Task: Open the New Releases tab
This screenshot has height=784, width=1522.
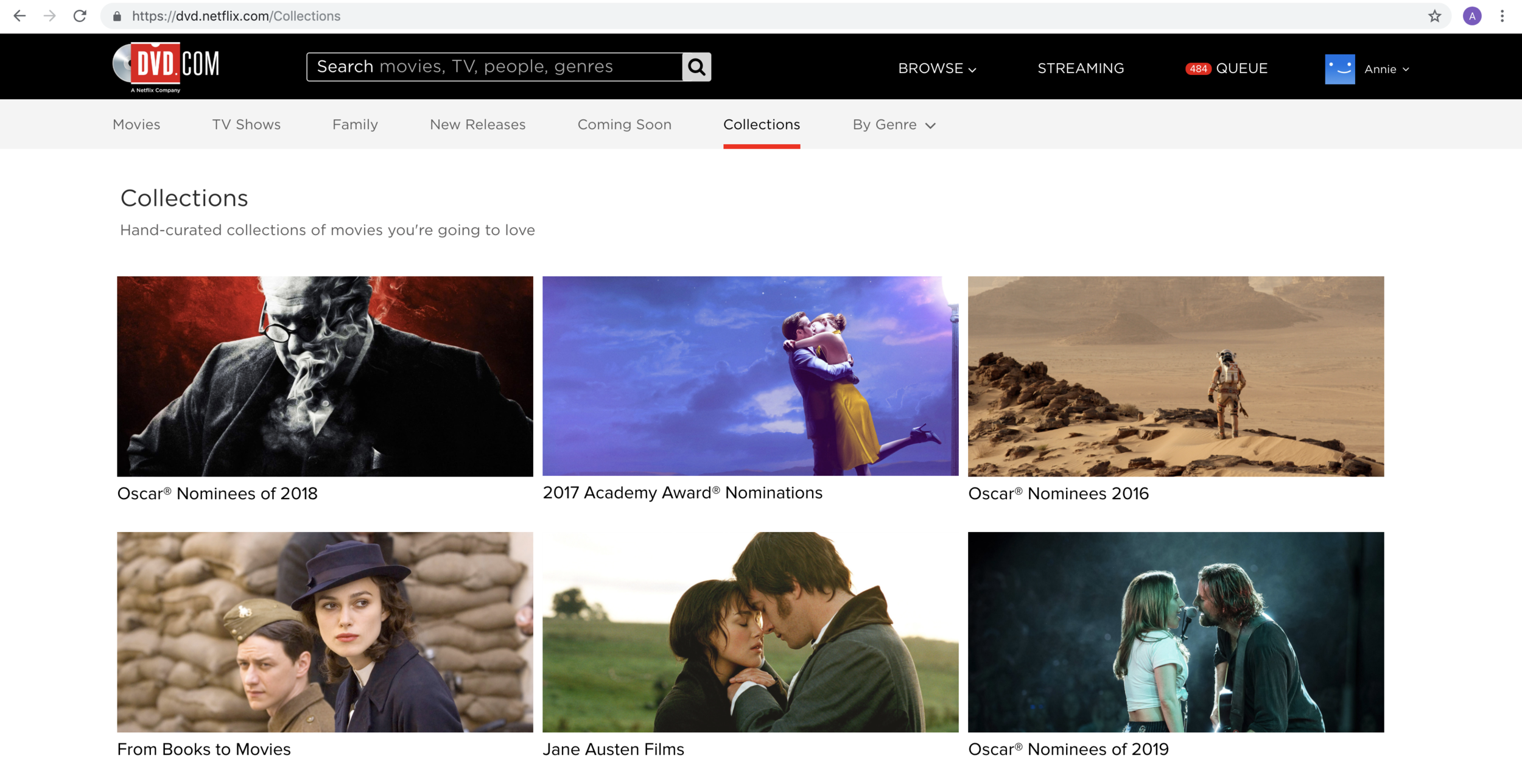Action: [477, 125]
